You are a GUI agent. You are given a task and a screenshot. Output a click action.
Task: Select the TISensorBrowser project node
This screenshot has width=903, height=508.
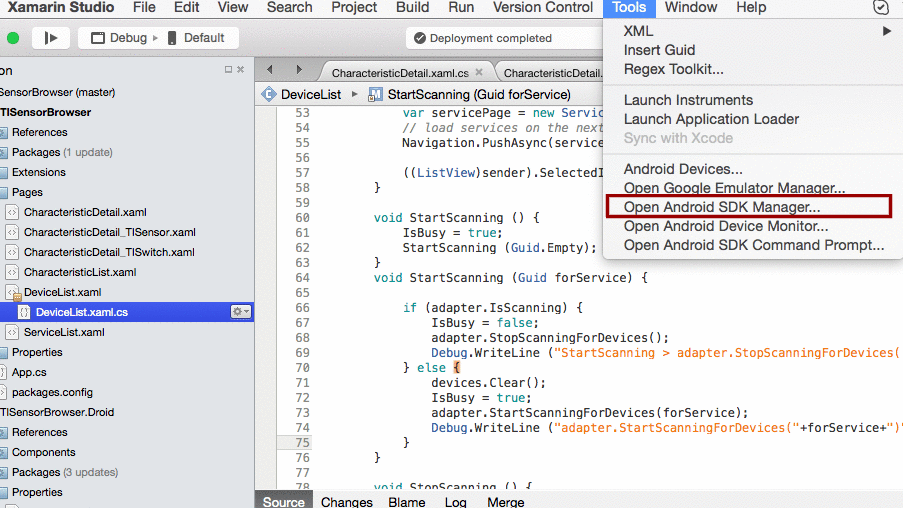[x=45, y=112]
